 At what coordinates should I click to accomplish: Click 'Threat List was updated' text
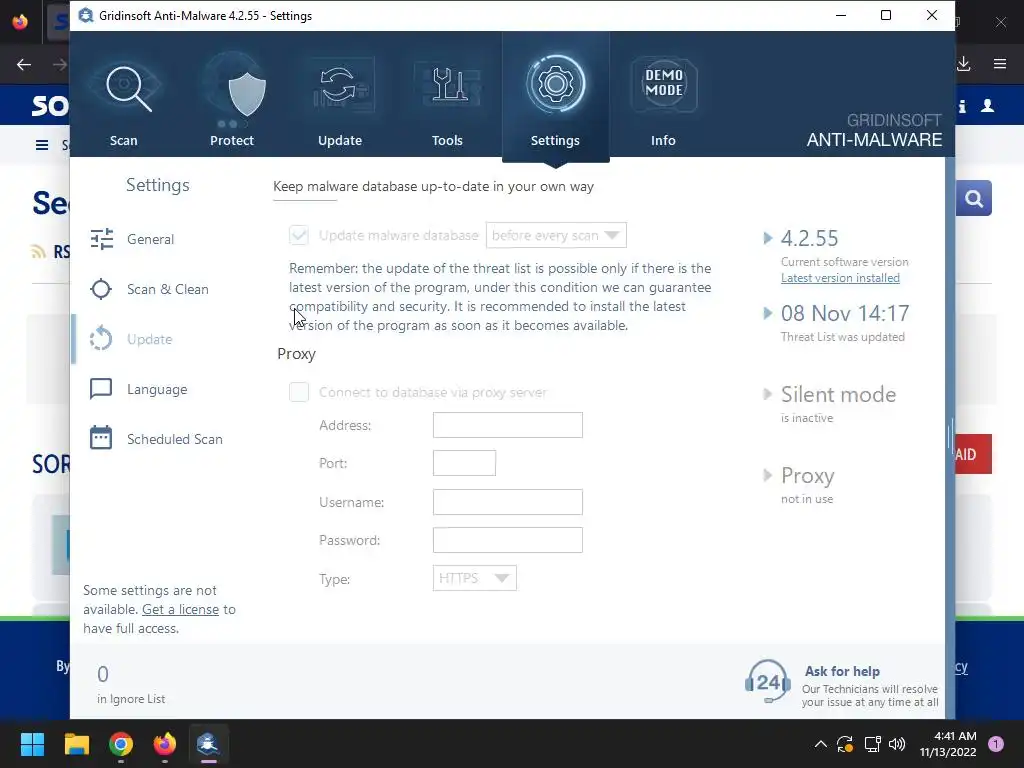click(843, 337)
